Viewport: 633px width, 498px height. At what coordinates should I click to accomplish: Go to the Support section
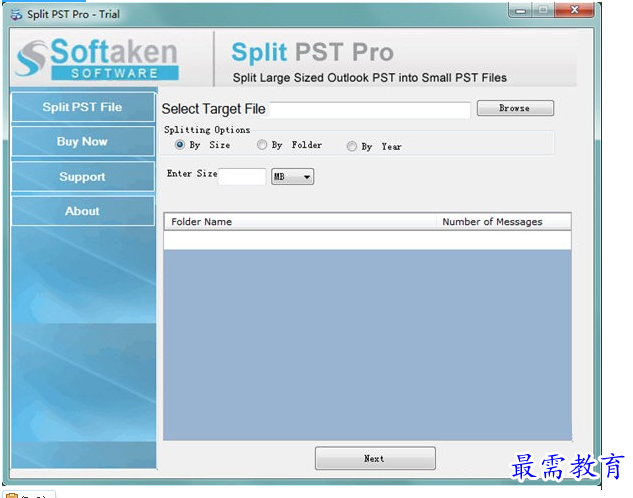[83, 176]
